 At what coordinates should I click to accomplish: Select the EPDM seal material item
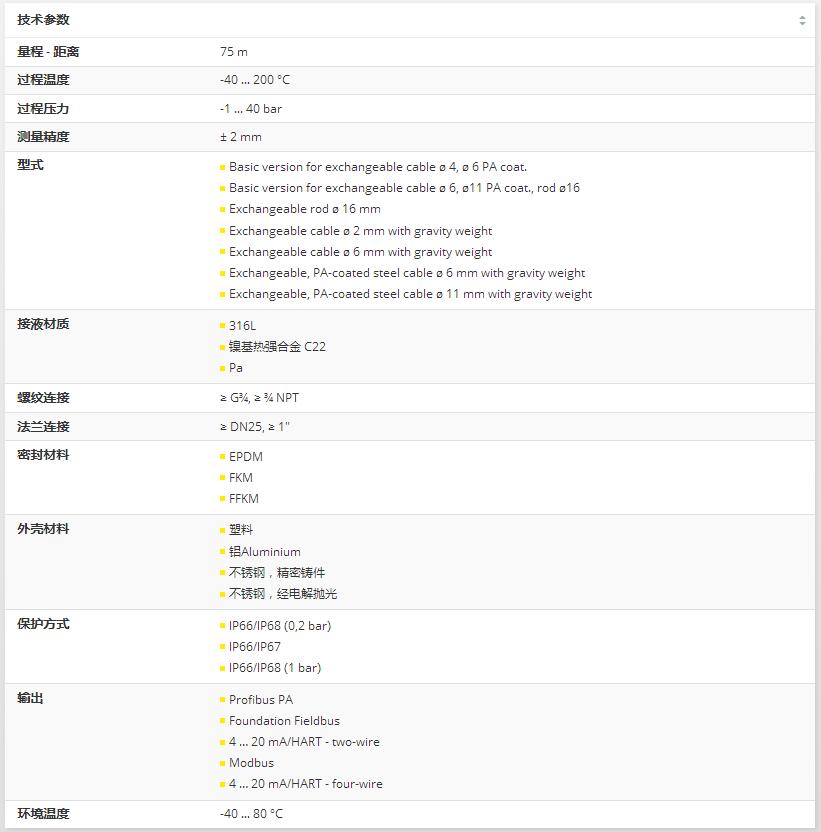point(246,457)
